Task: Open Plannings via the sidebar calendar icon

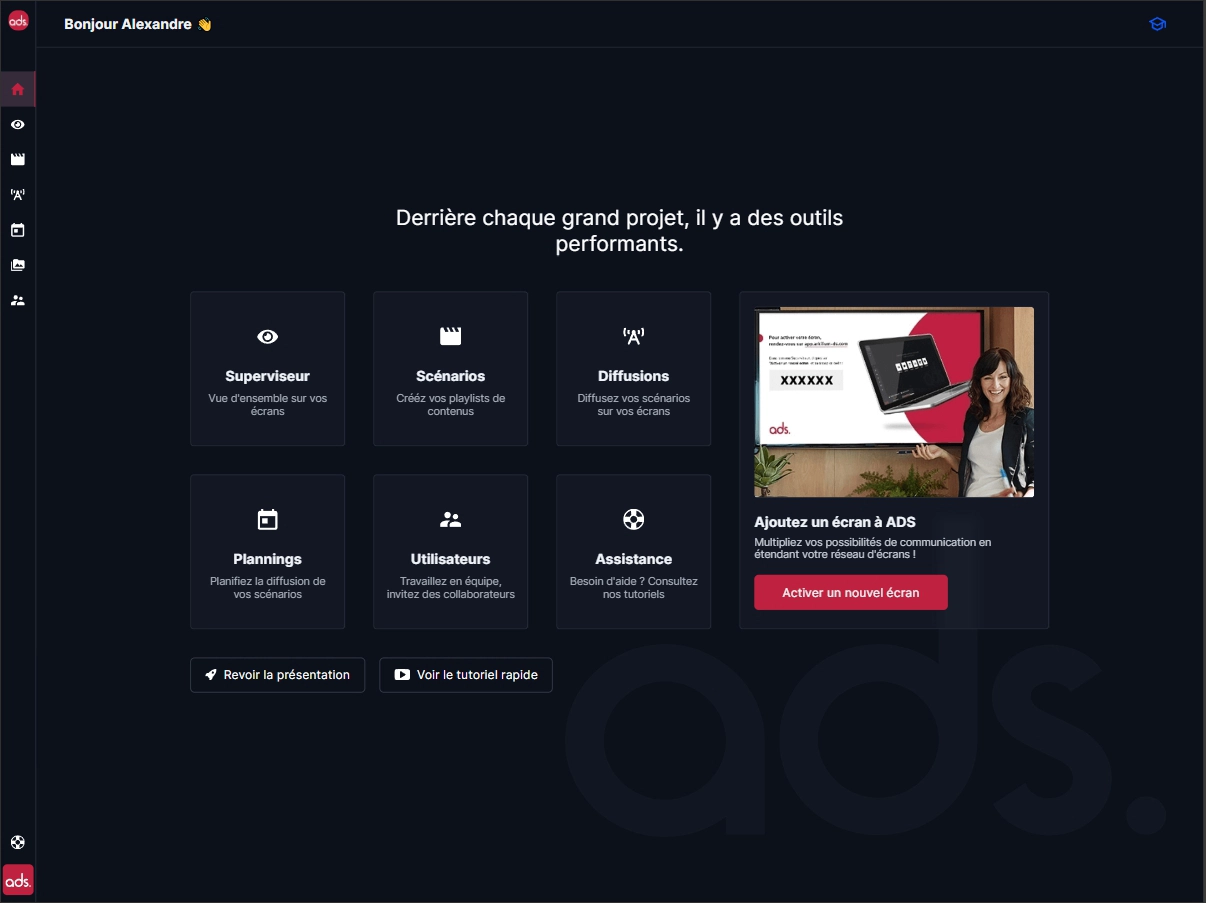Action: coord(17,229)
